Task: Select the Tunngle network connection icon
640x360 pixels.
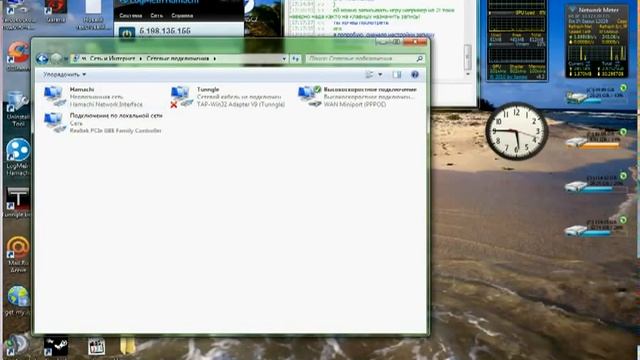Action: (x=181, y=97)
